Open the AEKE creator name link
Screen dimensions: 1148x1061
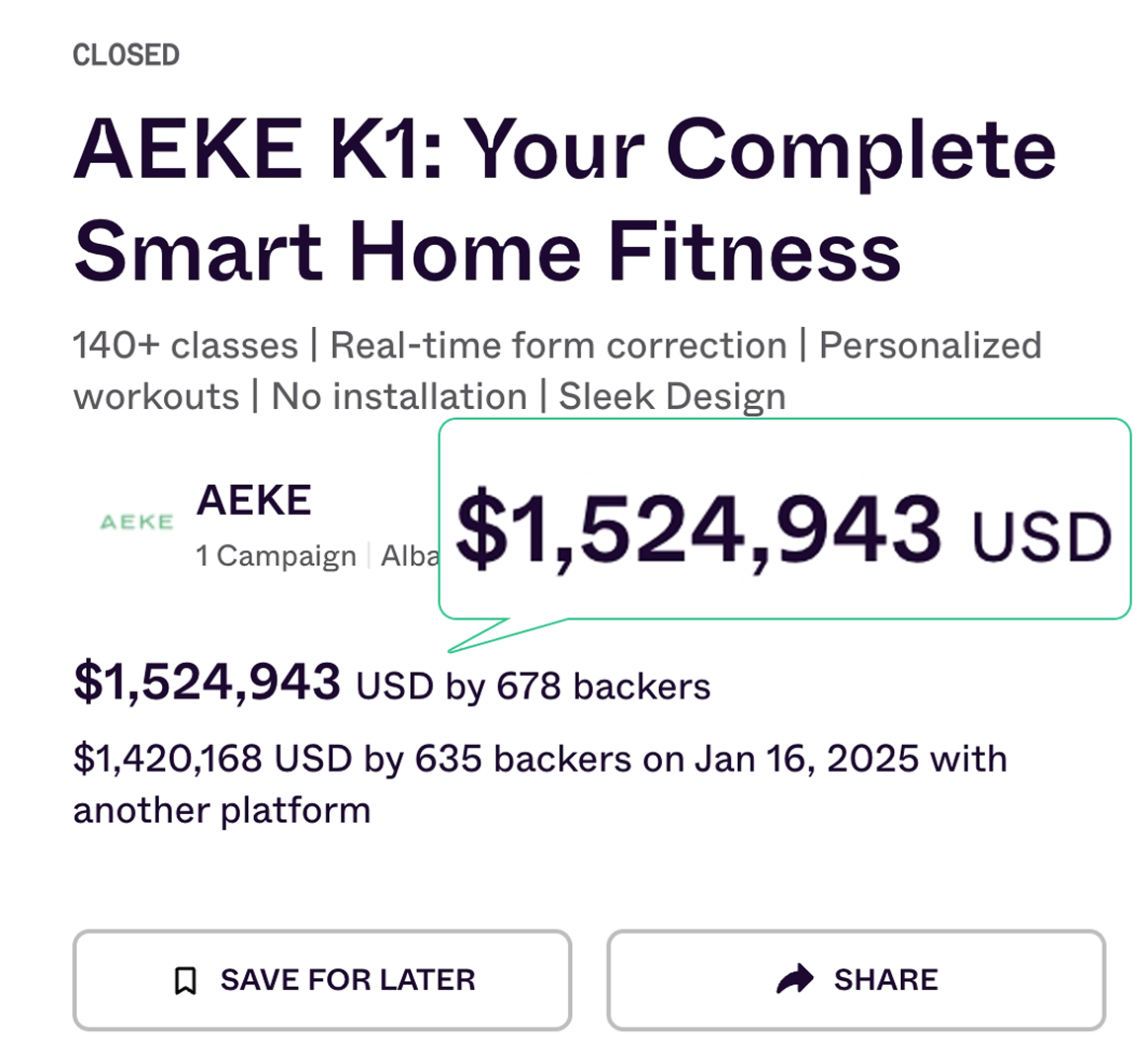pyautogui.click(x=254, y=501)
